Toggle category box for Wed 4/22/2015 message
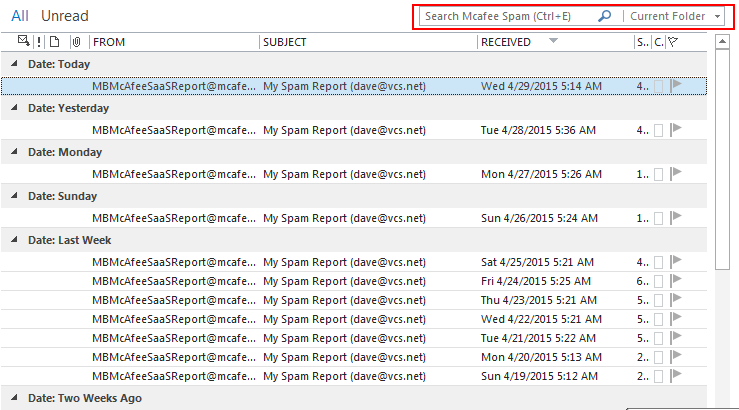Screen dimensions: 739x410 (659, 320)
